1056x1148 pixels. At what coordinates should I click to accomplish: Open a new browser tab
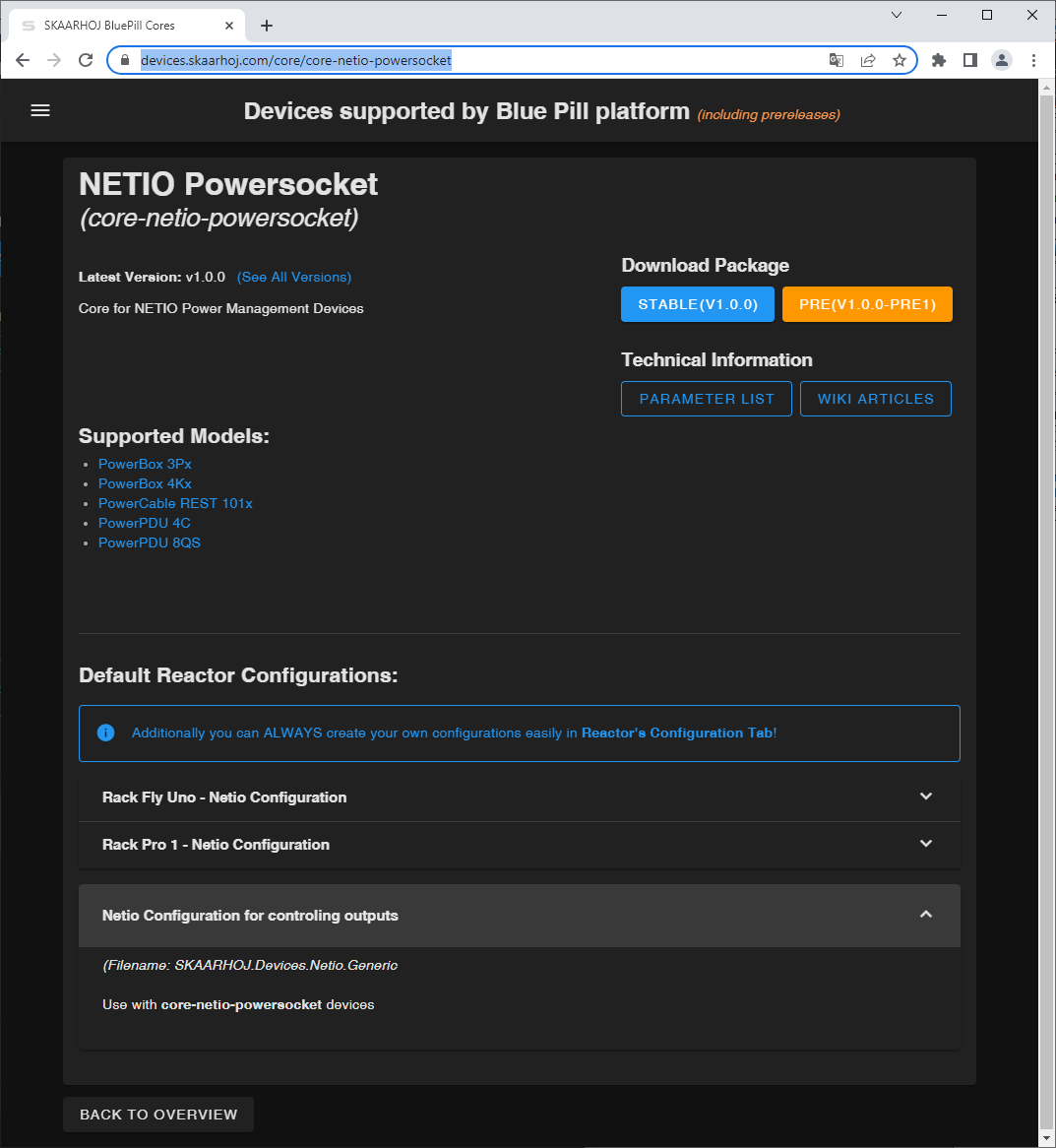click(267, 26)
